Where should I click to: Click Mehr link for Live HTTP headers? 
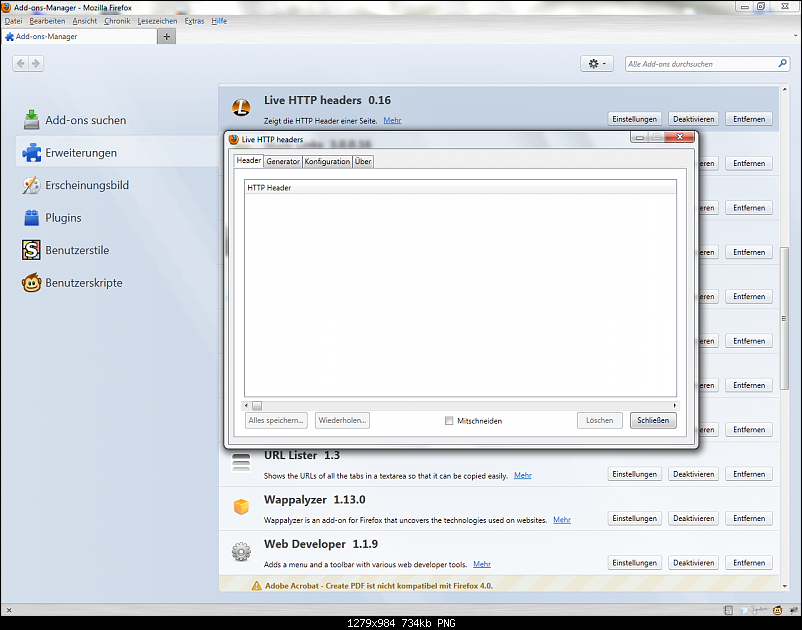pos(392,121)
